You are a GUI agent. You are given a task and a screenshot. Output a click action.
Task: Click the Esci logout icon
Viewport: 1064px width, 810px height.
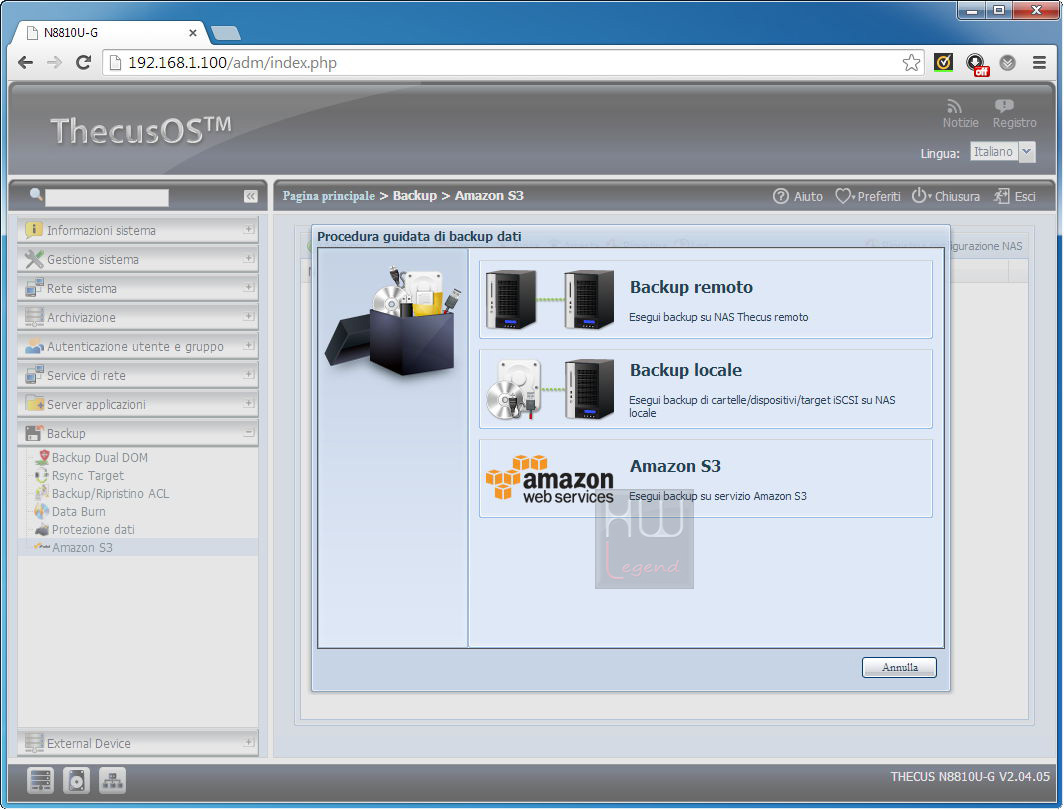tap(1002, 196)
